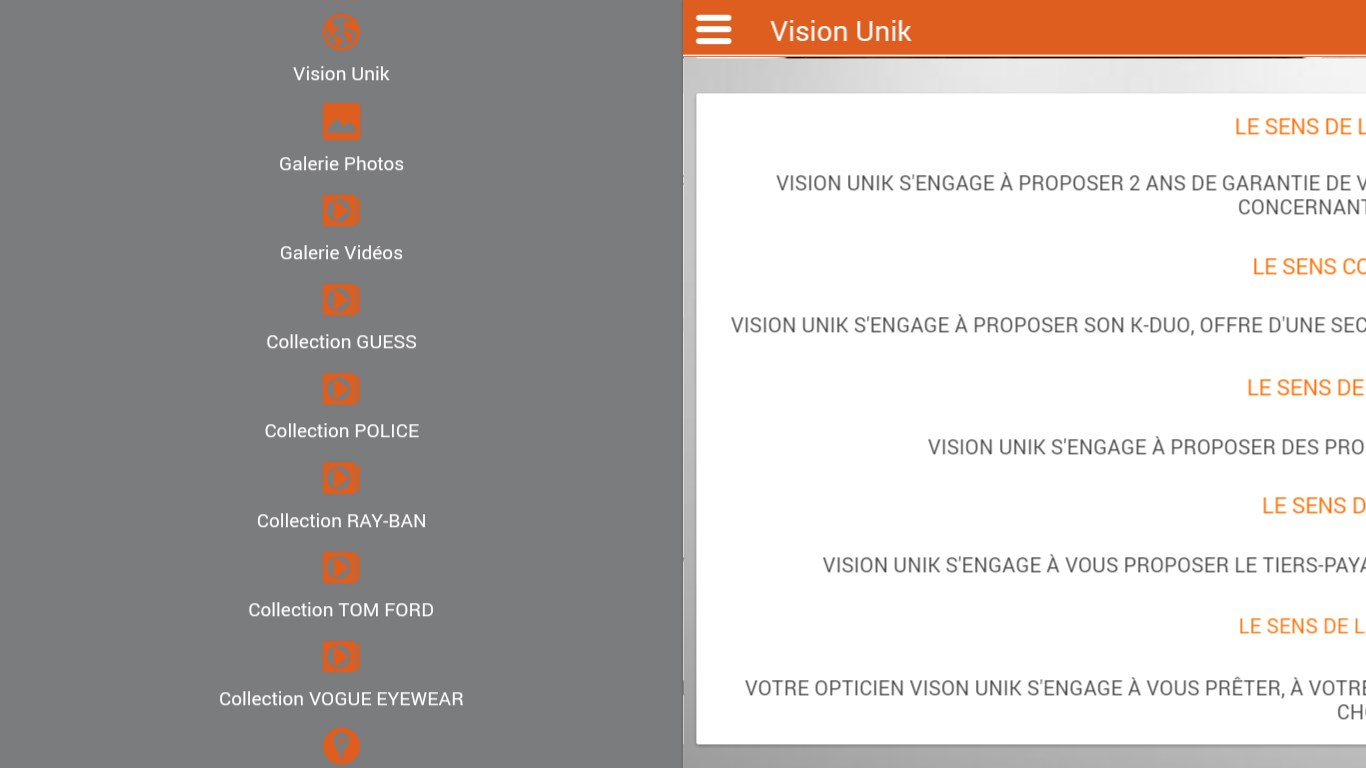Screen dimensions: 1366x768
Task: Tap the Collection TOM FORD play icon
Action: (341, 567)
